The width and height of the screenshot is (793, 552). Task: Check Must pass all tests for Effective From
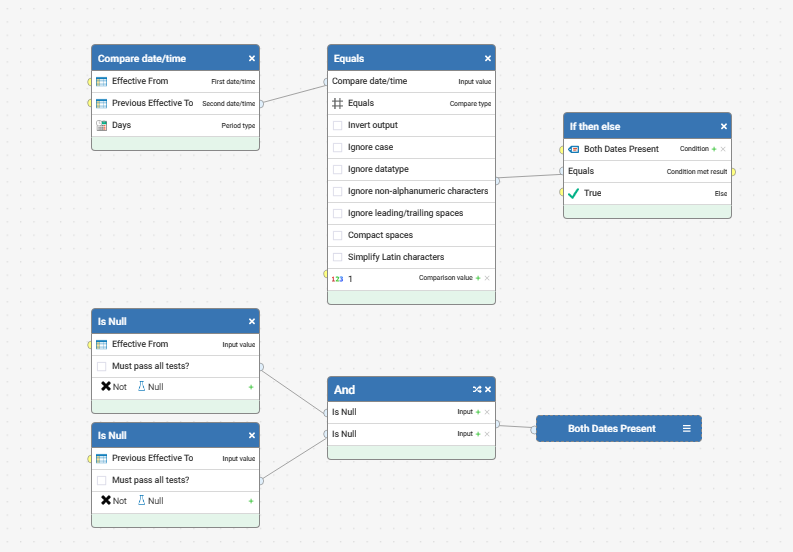click(102, 366)
